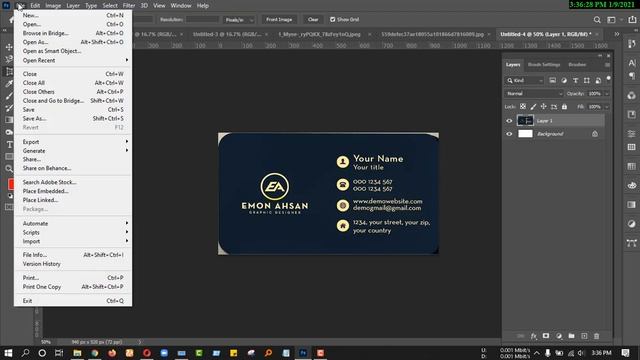Hide Layer 1 visibility eye
The height and width of the screenshot is (360, 640).
point(509,121)
